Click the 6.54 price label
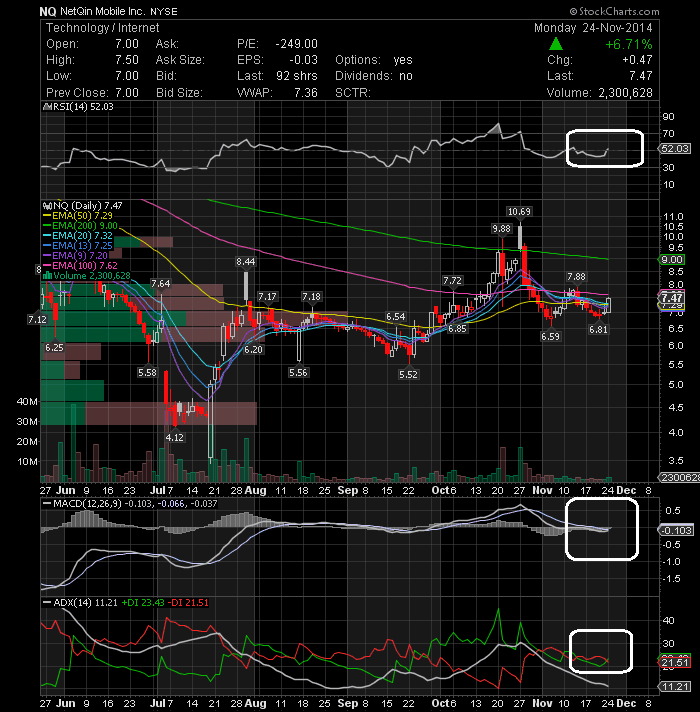This screenshot has width=700, height=712. (395, 316)
